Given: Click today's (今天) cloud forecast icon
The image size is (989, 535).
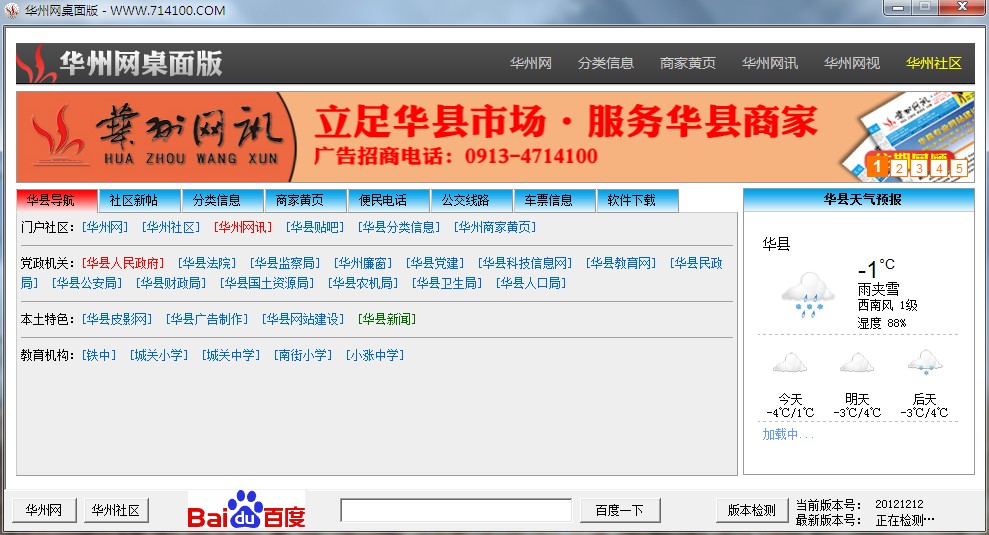Looking at the screenshot, I should click(x=790, y=364).
